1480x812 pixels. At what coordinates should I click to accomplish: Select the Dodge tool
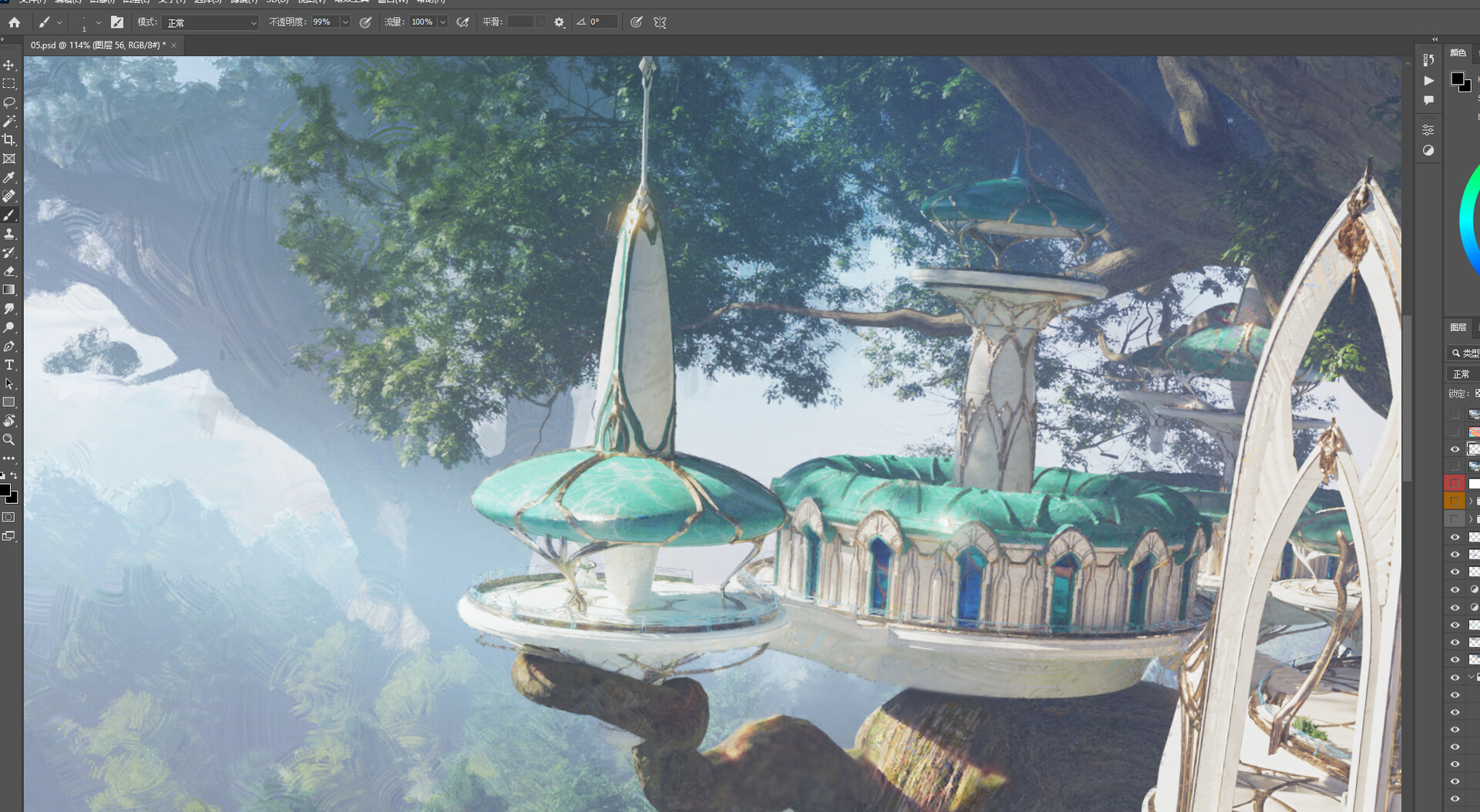pos(9,327)
